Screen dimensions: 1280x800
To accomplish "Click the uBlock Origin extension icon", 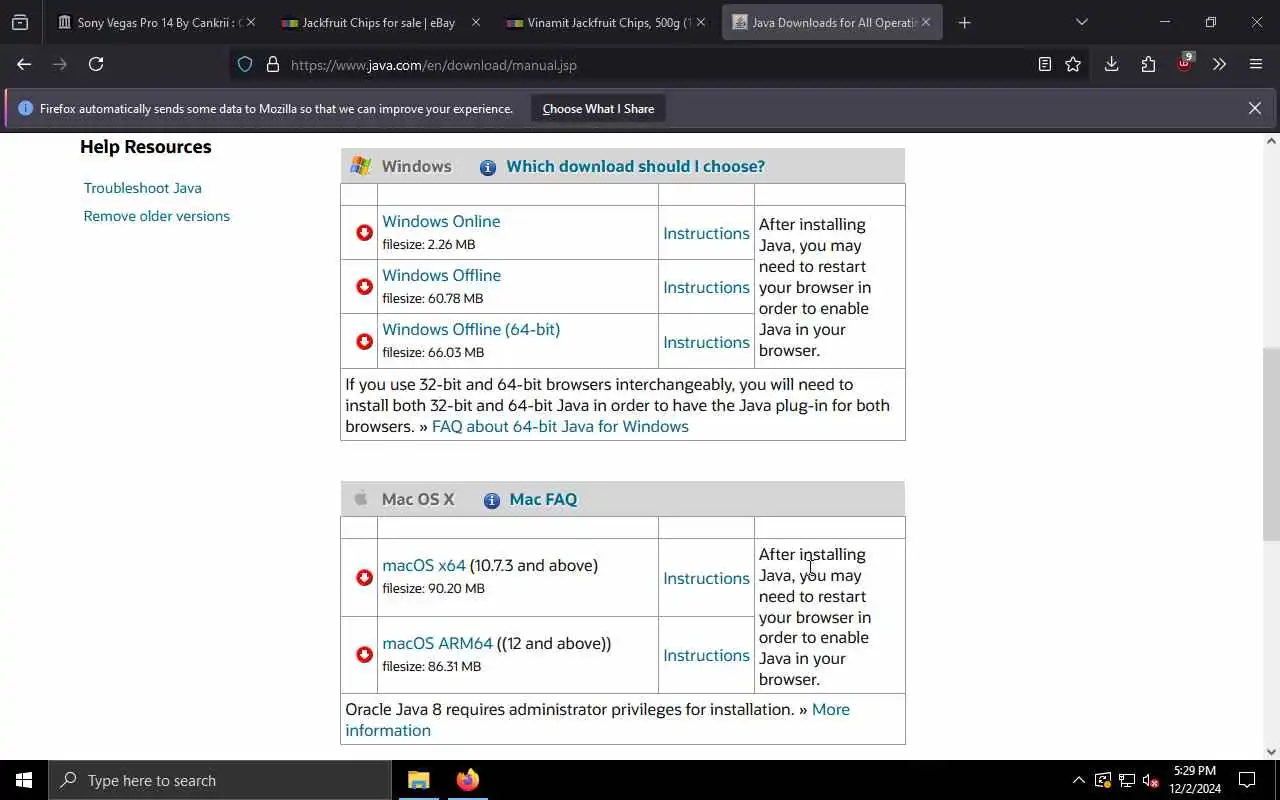I will (x=1184, y=64).
